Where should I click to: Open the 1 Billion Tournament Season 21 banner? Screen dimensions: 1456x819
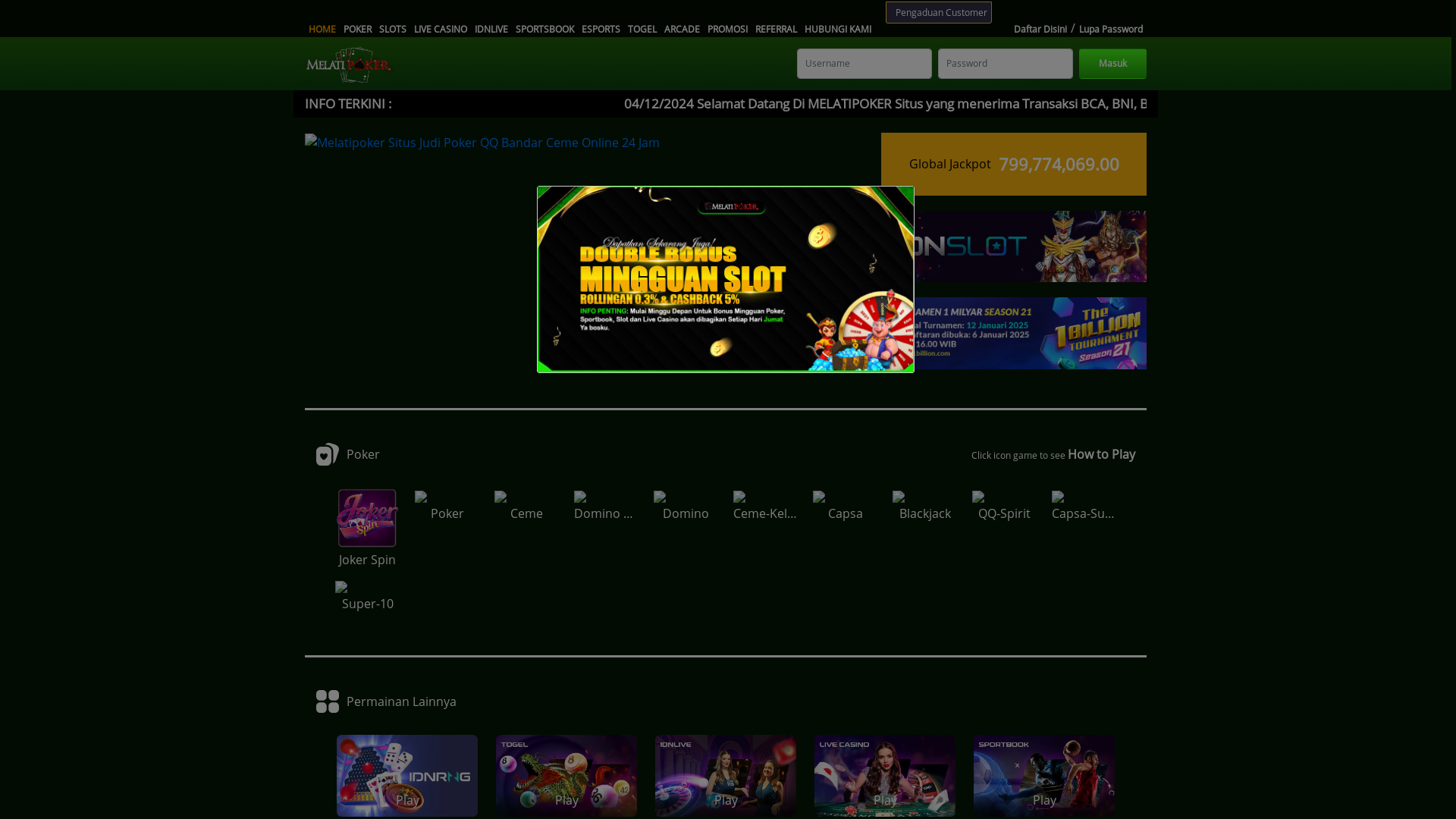tap(1030, 333)
